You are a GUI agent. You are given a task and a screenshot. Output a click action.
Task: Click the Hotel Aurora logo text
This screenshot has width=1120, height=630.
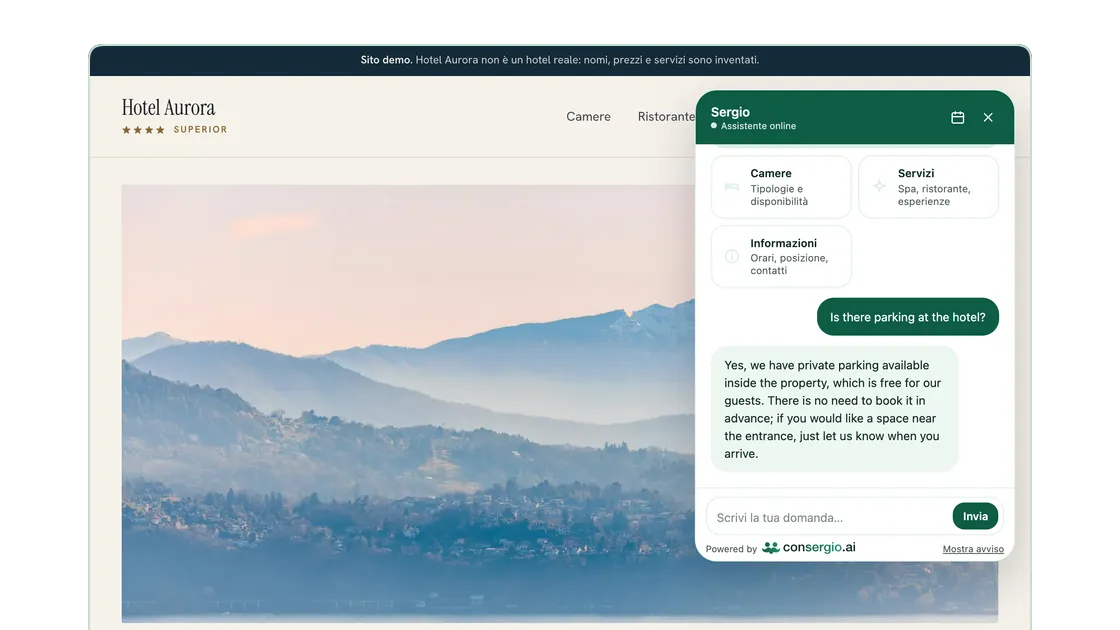[168, 108]
